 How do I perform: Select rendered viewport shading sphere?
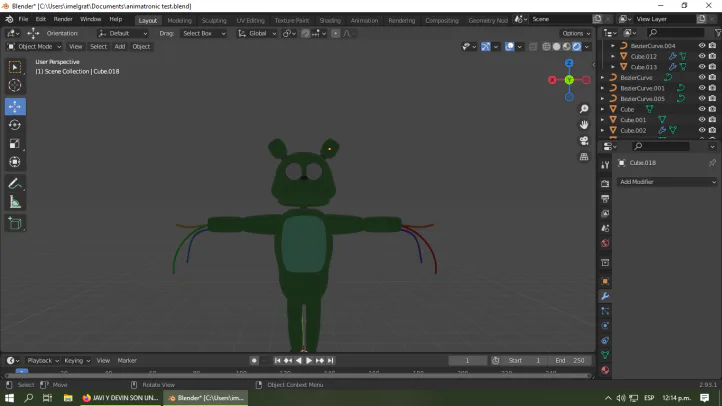click(x=577, y=46)
